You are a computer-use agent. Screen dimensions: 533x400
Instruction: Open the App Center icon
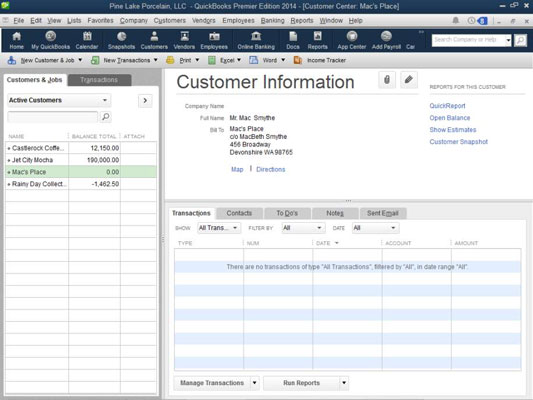coord(351,40)
